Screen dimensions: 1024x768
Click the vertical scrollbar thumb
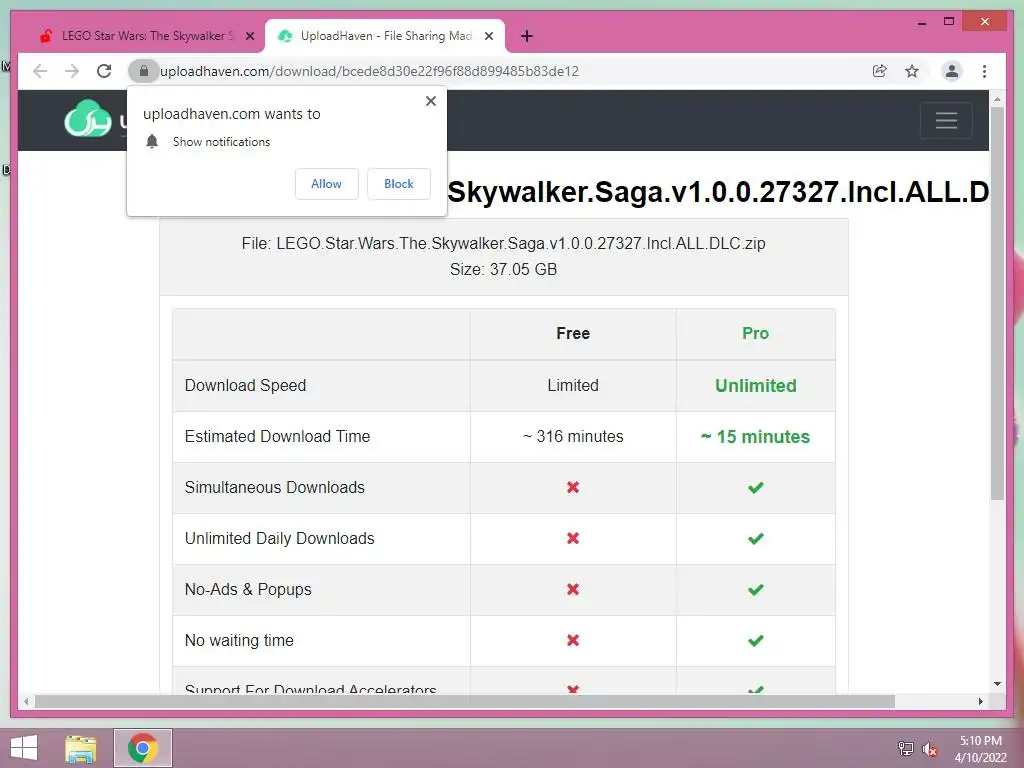tap(997, 304)
